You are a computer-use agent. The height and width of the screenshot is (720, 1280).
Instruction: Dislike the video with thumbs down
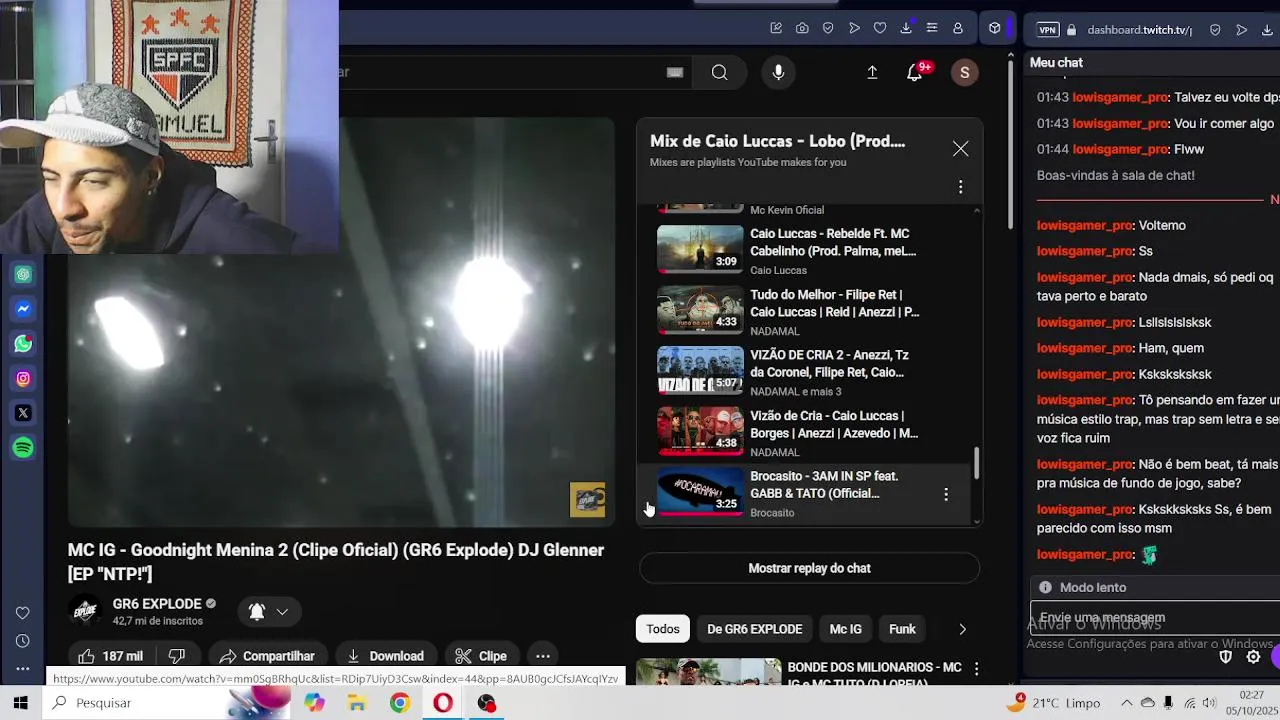[177, 656]
